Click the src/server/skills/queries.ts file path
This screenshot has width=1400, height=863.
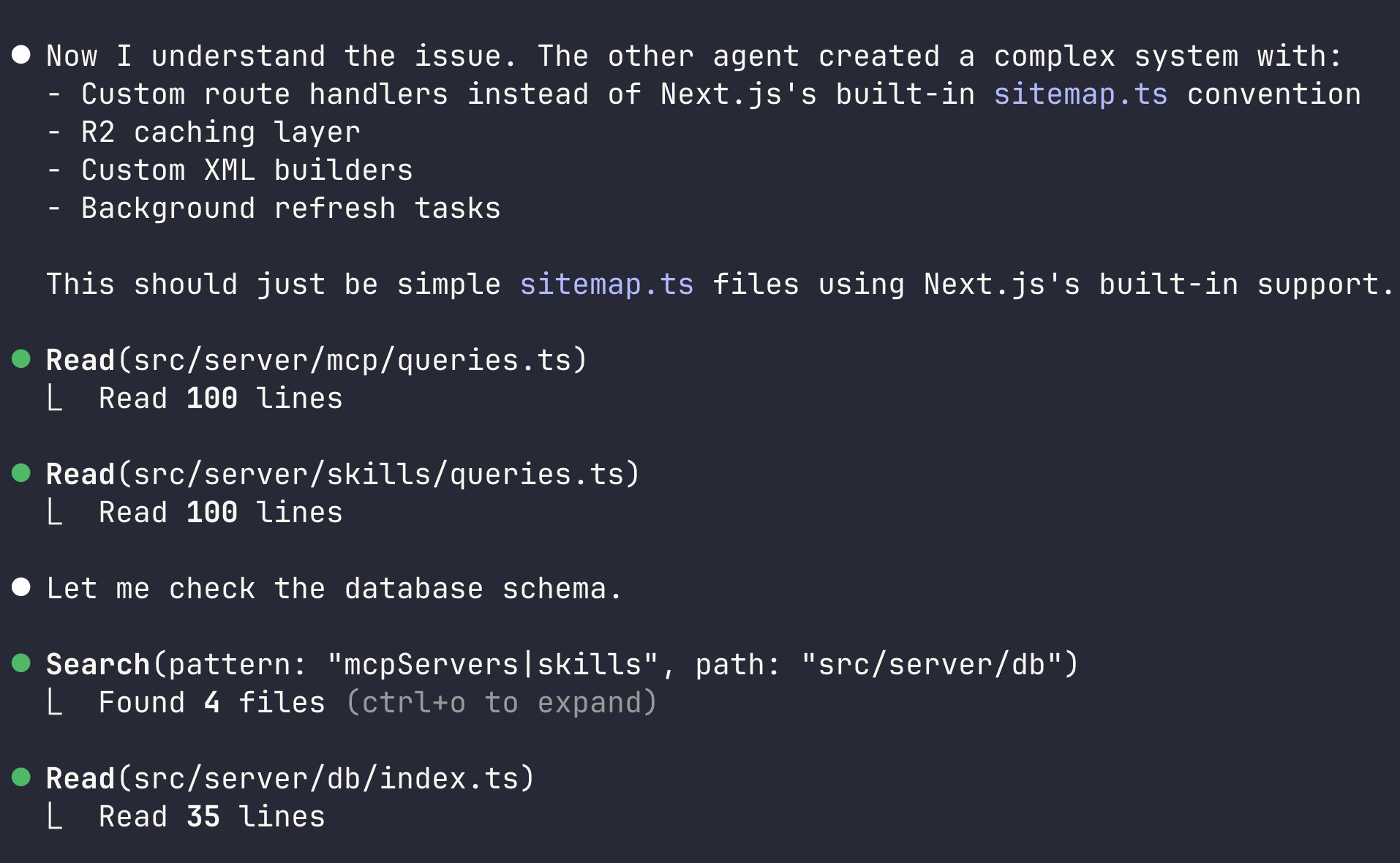point(379,475)
